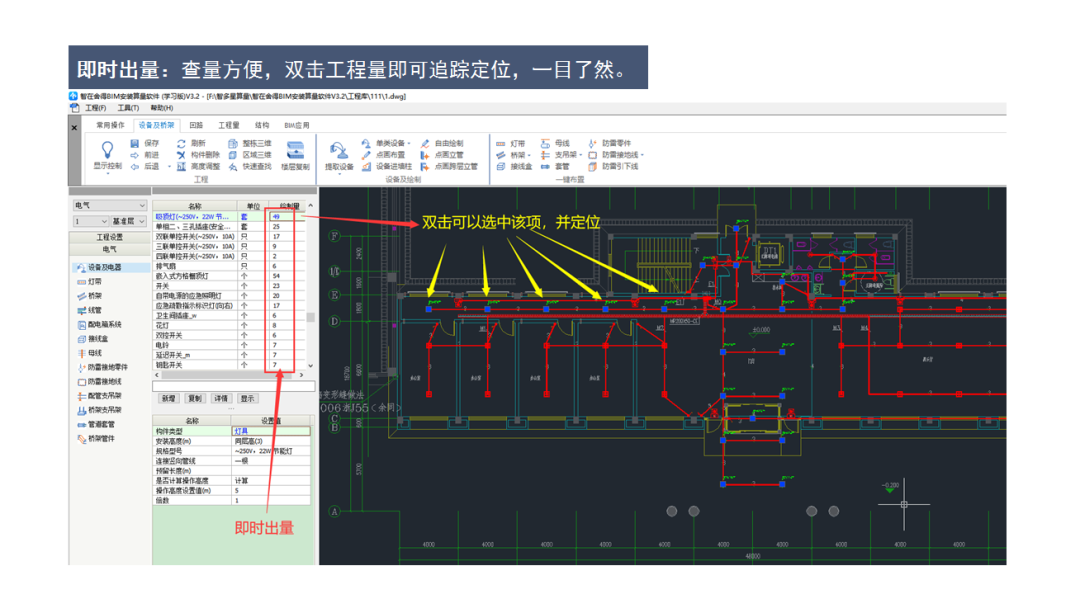Show 整栋三维 whole-building 3D view
This screenshot has width=1080, height=613.
click(249, 143)
